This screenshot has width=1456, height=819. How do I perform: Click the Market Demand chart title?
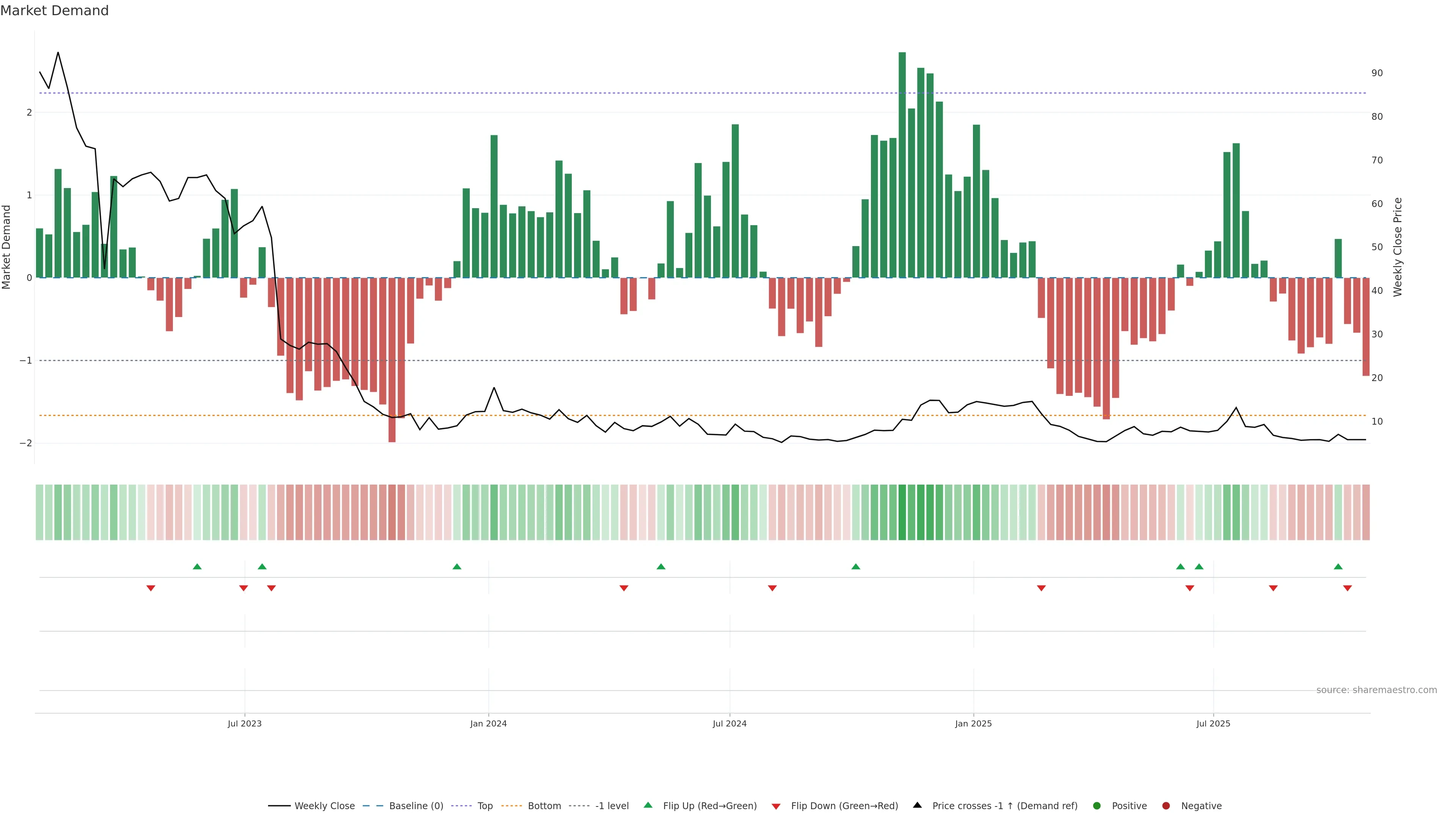tap(54, 11)
